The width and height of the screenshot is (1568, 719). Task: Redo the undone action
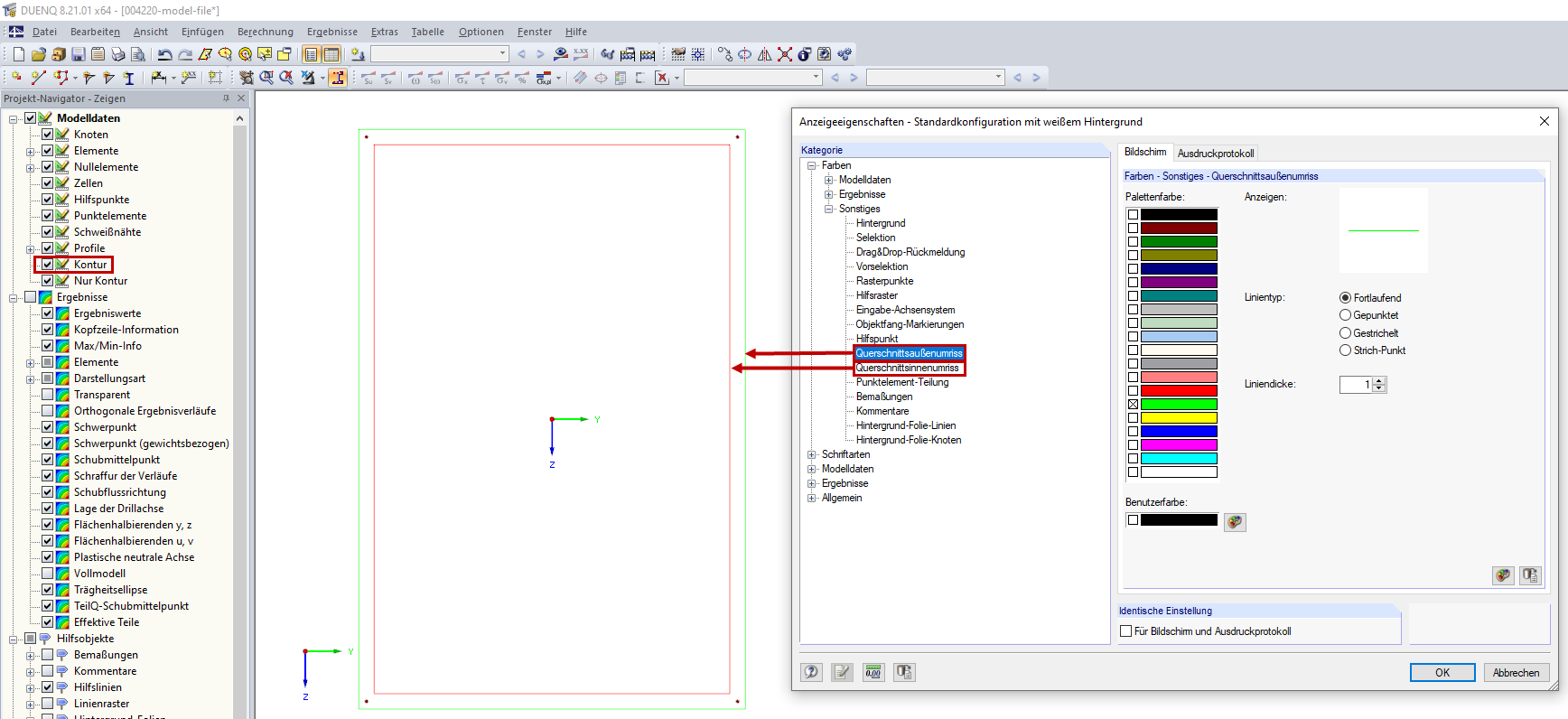(x=184, y=54)
